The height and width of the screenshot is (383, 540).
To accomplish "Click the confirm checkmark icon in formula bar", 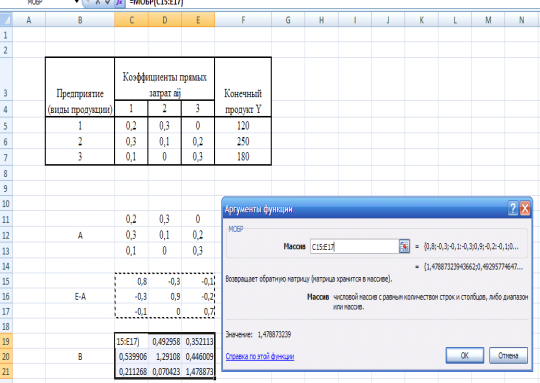I will [107, 2].
